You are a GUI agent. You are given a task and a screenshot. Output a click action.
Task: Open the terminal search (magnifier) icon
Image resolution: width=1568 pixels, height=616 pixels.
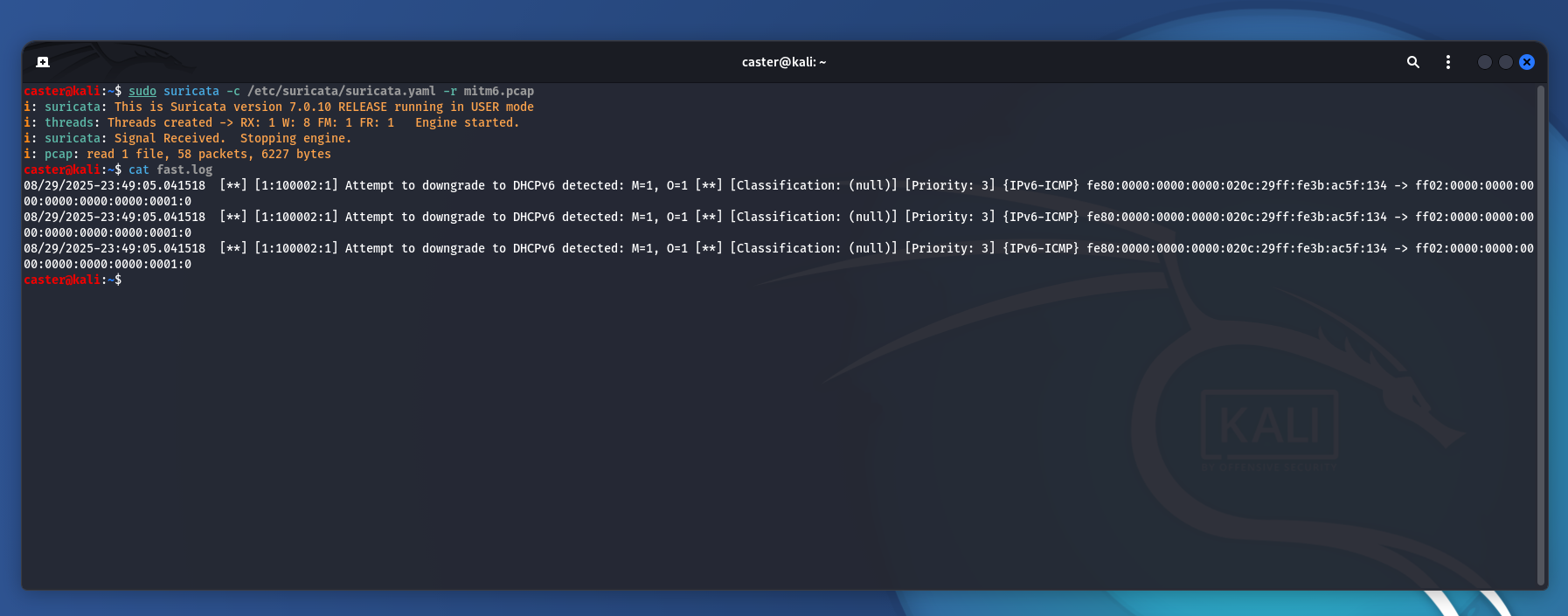pyautogui.click(x=1412, y=62)
